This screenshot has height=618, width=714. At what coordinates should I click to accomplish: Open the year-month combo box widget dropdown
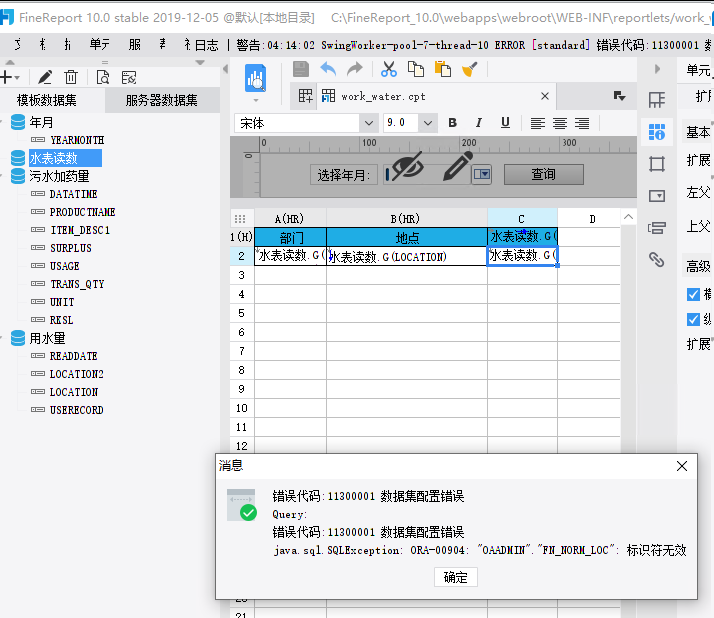(x=482, y=174)
